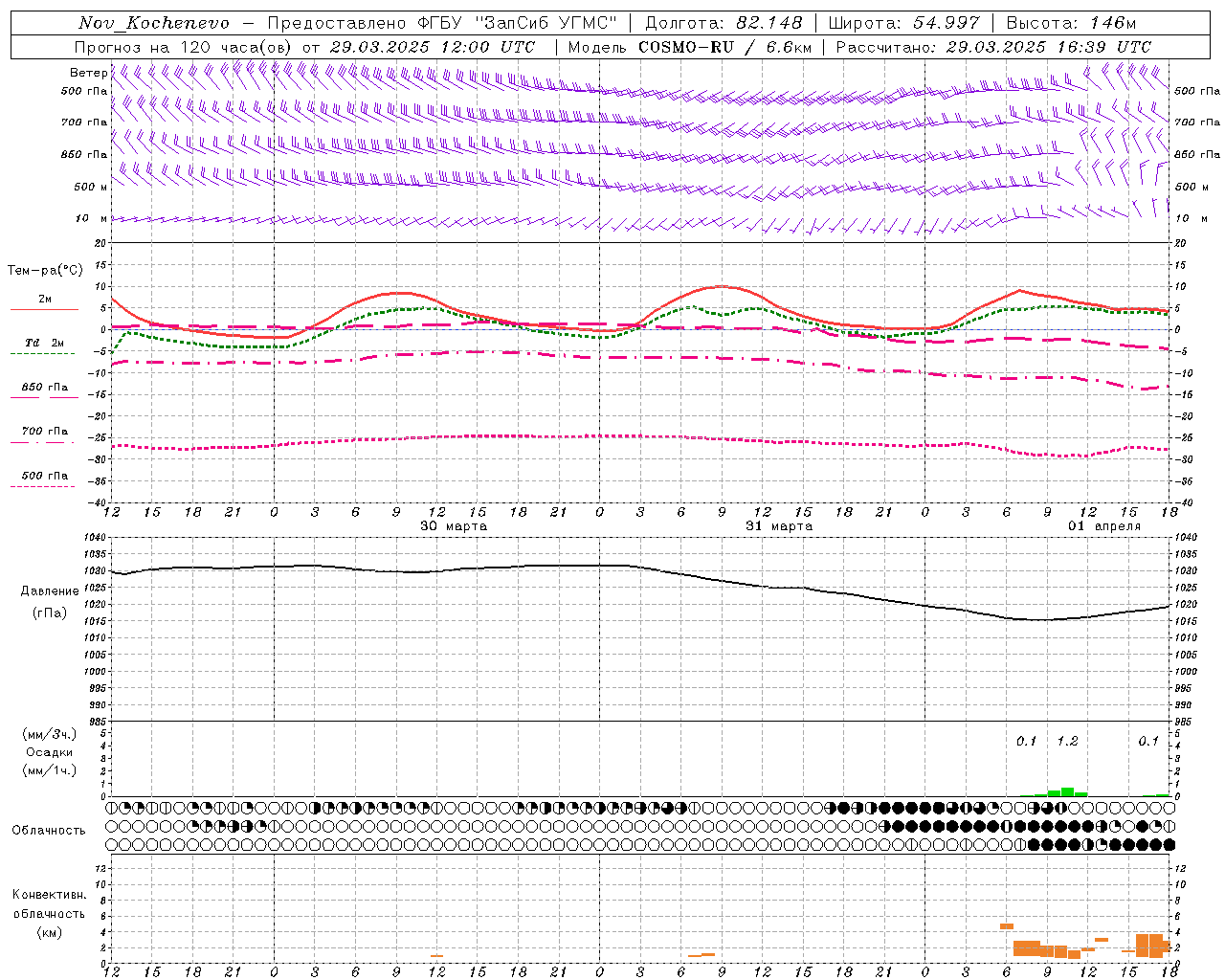Screen dimensions: 1225x980
Task: Click the date label 31 марта
Action: point(779,526)
